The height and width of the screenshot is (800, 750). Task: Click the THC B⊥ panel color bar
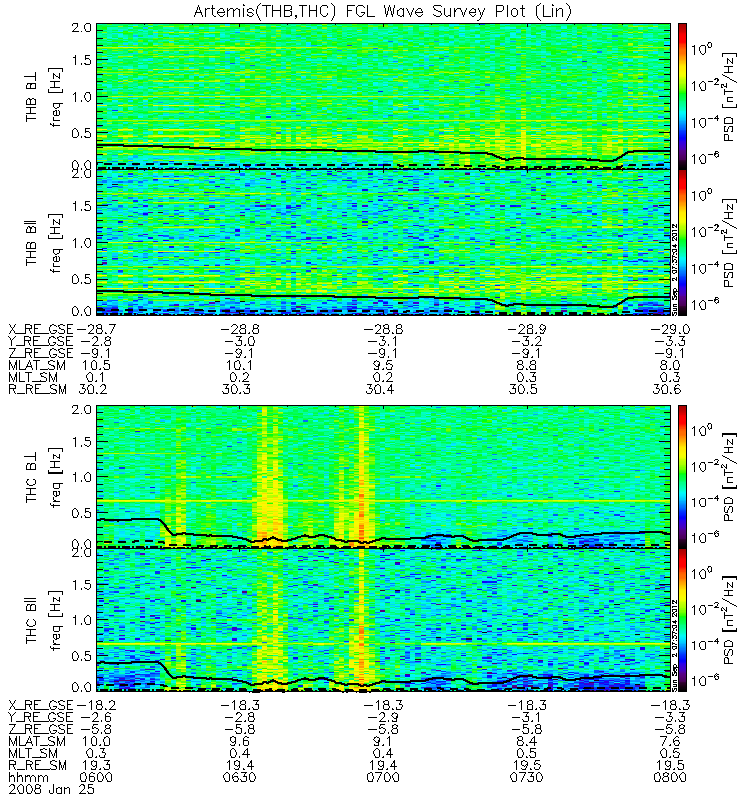(682, 476)
